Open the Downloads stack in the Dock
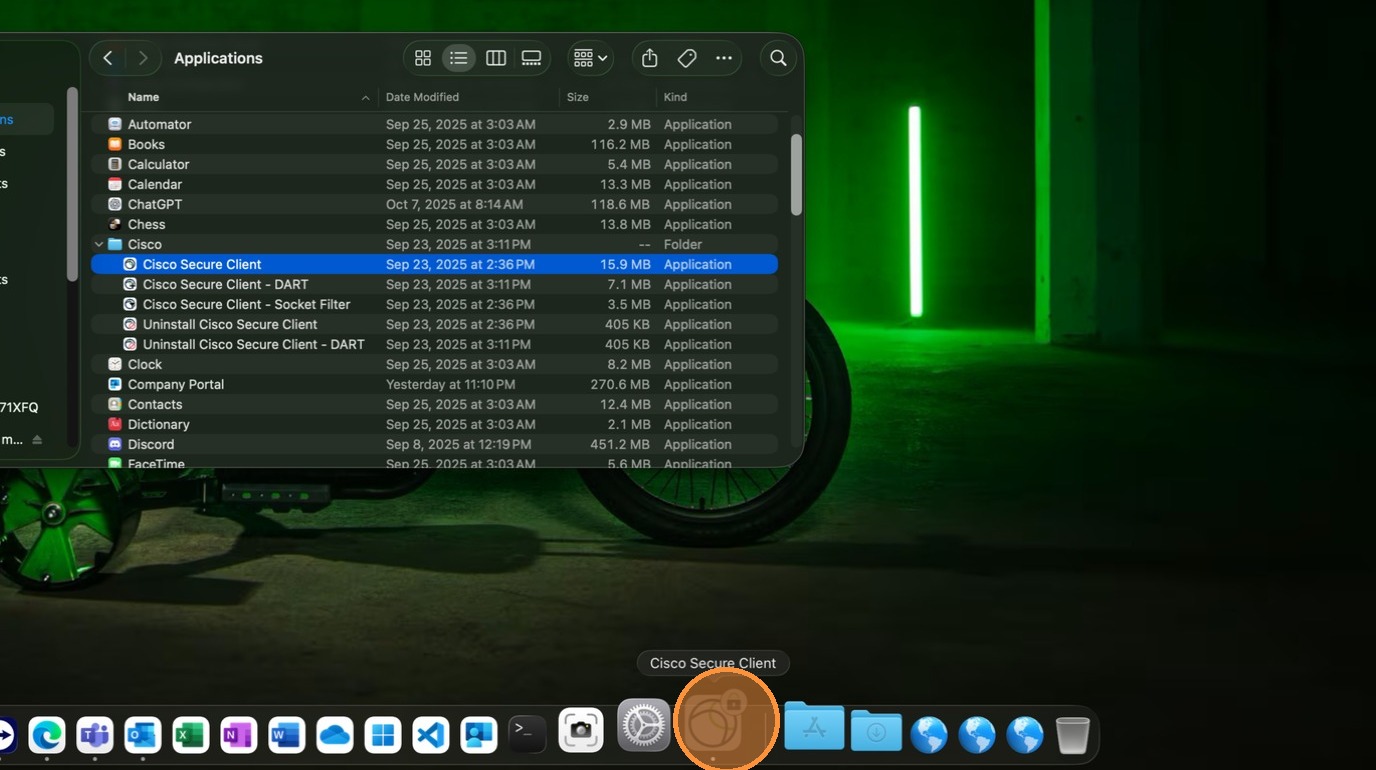This screenshot has width=1376, height=770. [877, 731]
